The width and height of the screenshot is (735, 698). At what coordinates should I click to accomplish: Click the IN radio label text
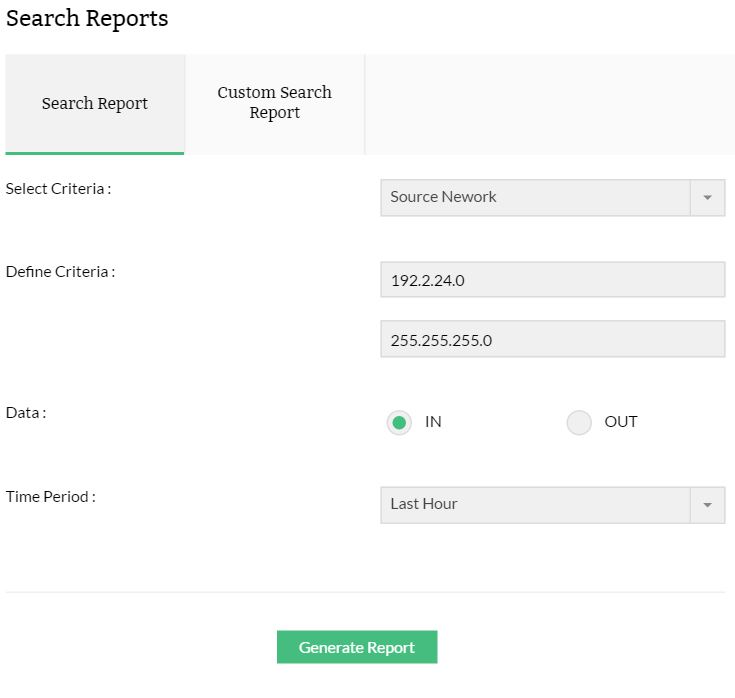click(x=433, y=422)
